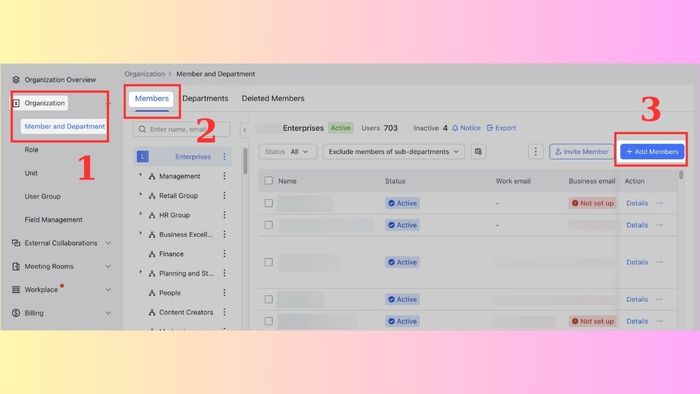Expand the Retail Group department node
700x394 pixels.
point(141,195)
